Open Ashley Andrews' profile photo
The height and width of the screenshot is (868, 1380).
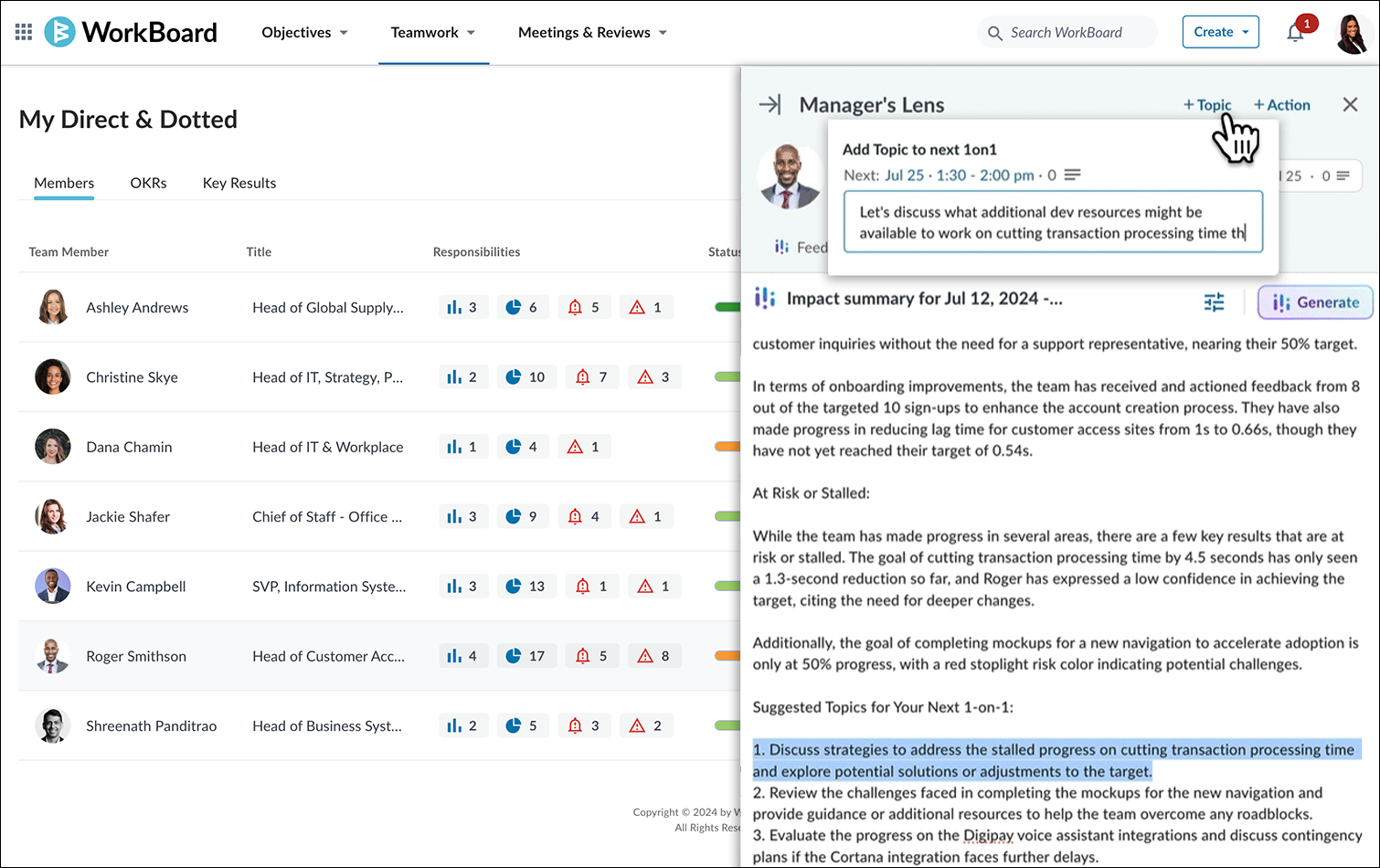pyautogui.click(x=53, y=307)
